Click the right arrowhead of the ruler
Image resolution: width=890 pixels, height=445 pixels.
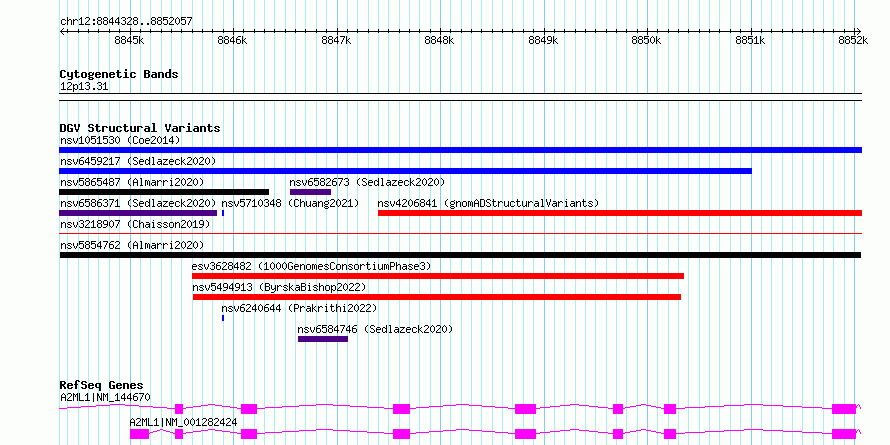859,31
